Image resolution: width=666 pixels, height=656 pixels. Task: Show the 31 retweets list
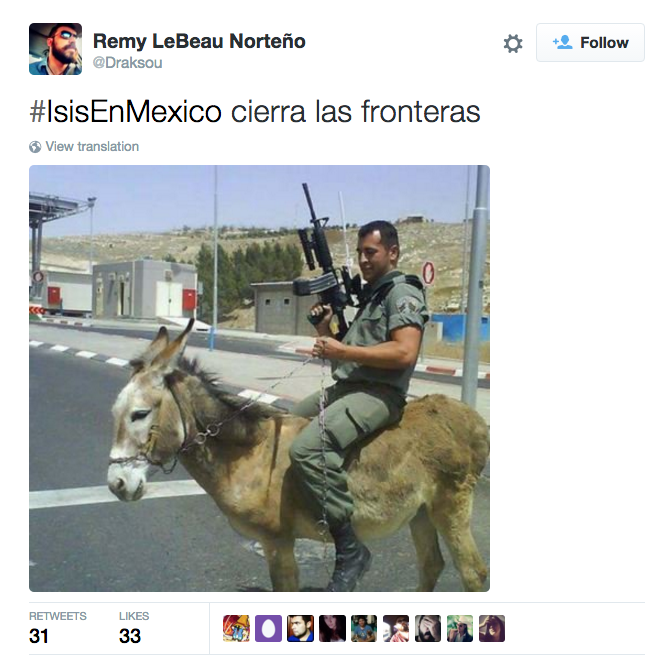pyautogui.click(x=58, y=628)
